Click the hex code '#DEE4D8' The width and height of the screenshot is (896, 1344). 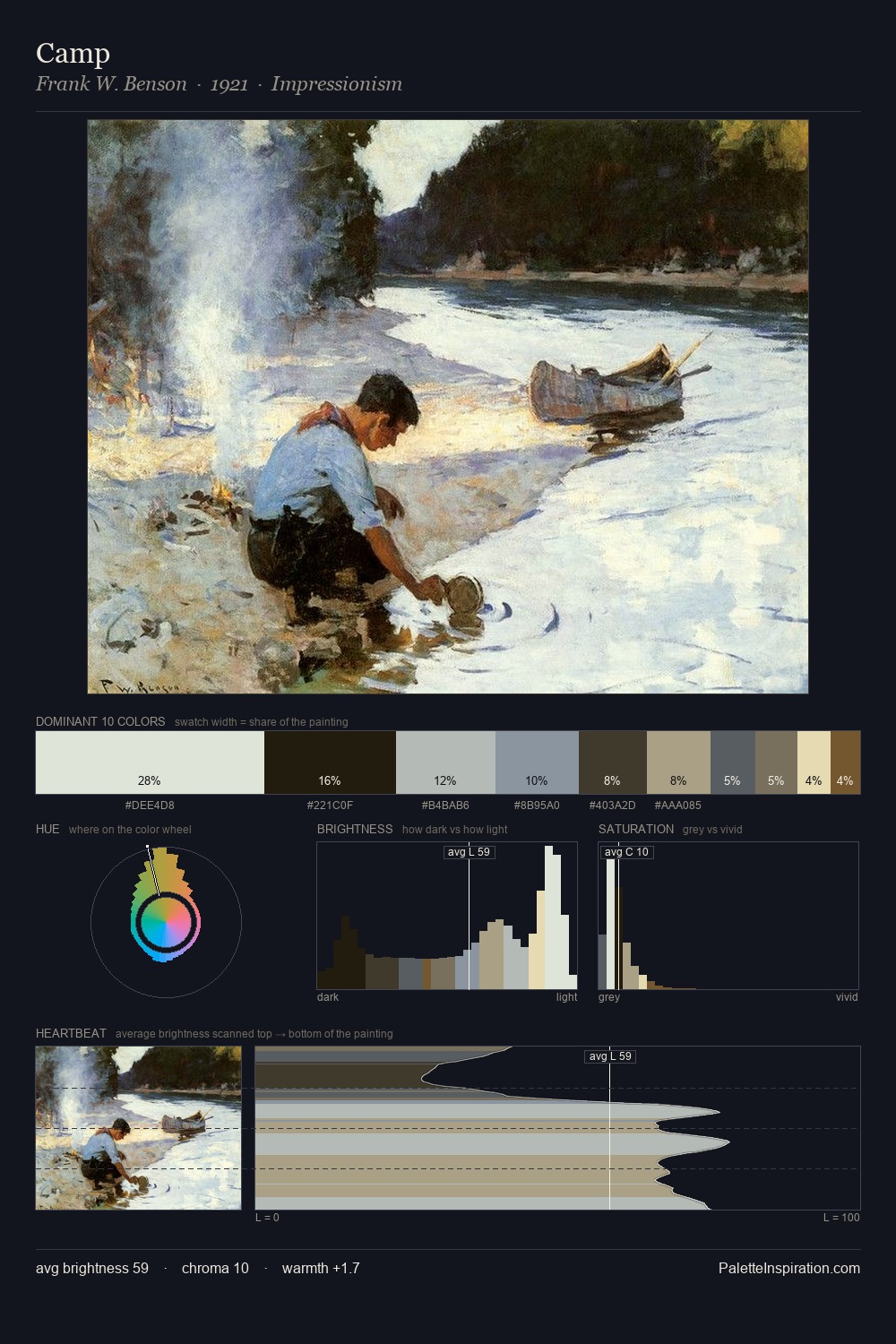point(150,805)
